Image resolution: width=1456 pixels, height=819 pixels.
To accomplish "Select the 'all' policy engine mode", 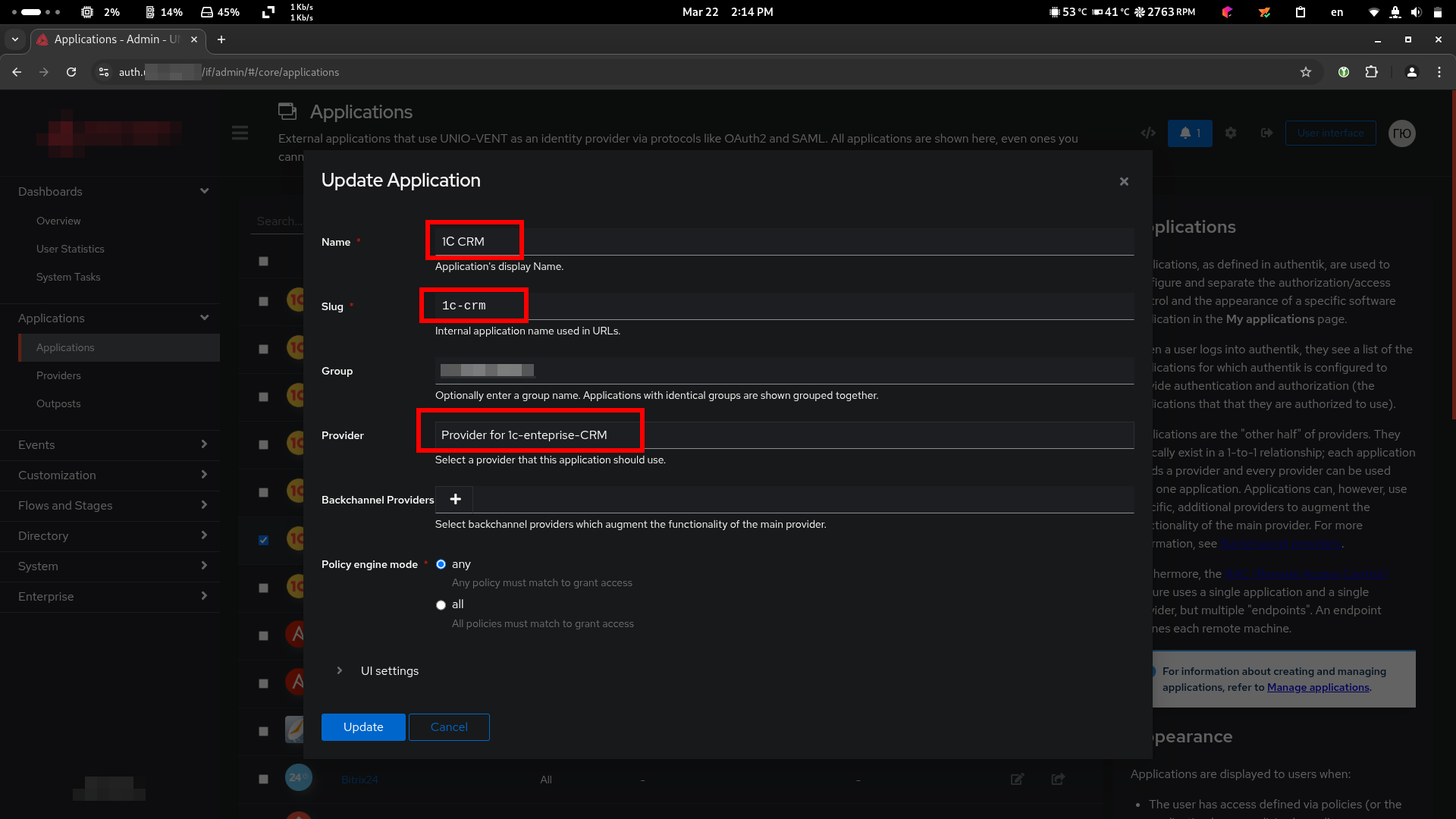I will [x=441, y=605].
